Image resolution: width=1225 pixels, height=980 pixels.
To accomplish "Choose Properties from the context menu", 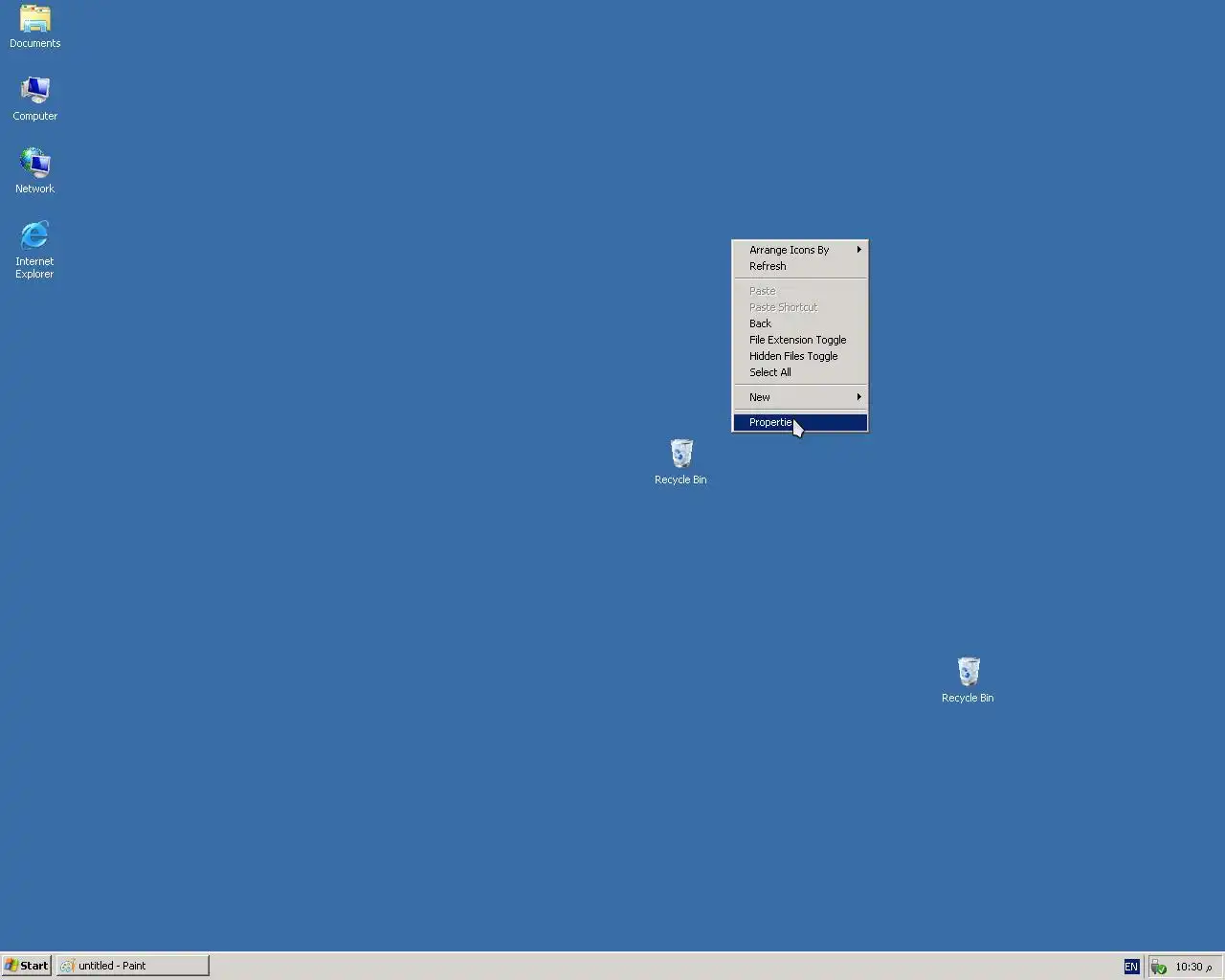I will pyautogui.click(x=800, y=422).
